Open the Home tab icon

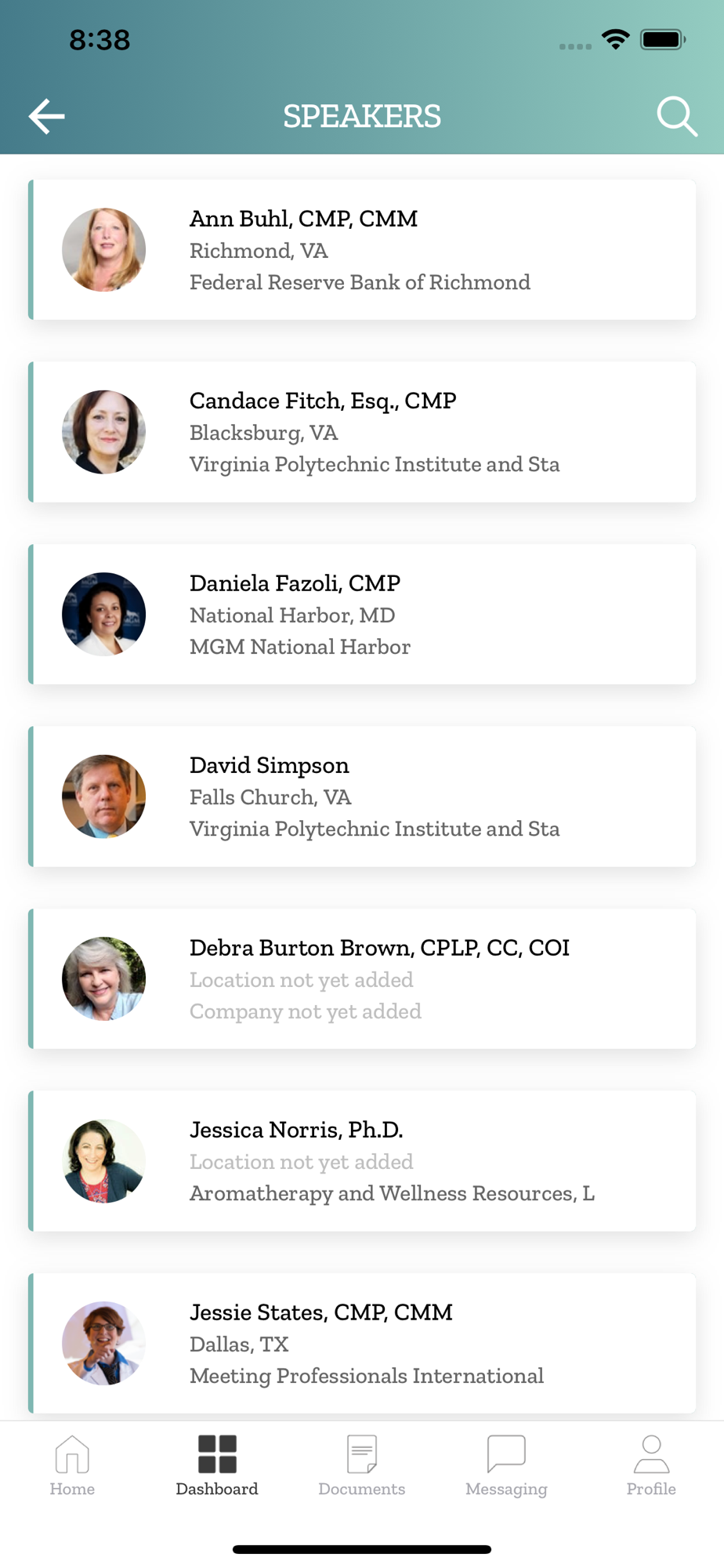[72, 1454]
